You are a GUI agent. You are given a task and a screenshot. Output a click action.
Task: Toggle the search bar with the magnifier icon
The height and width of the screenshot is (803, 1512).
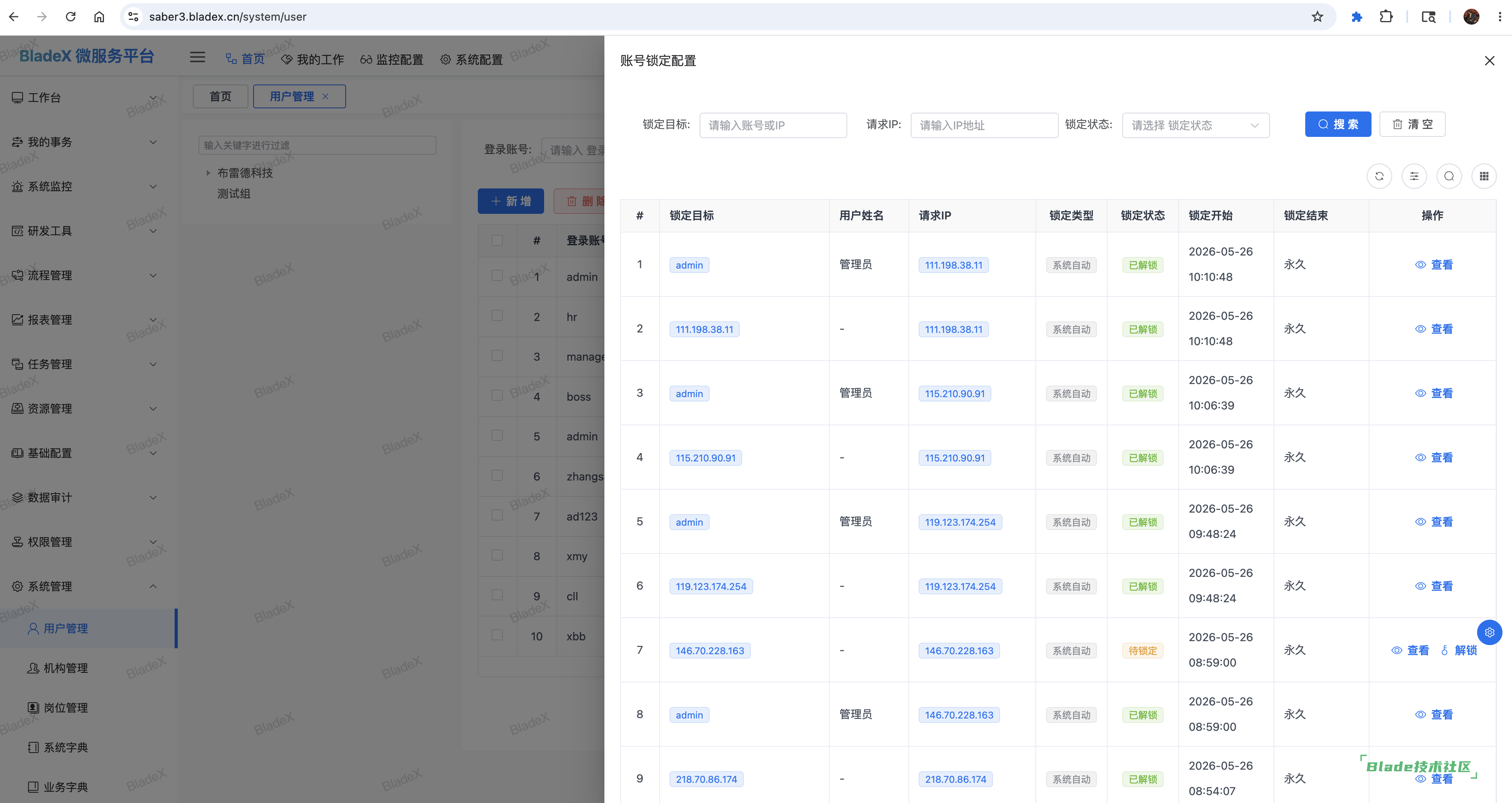click(1449, 176)
